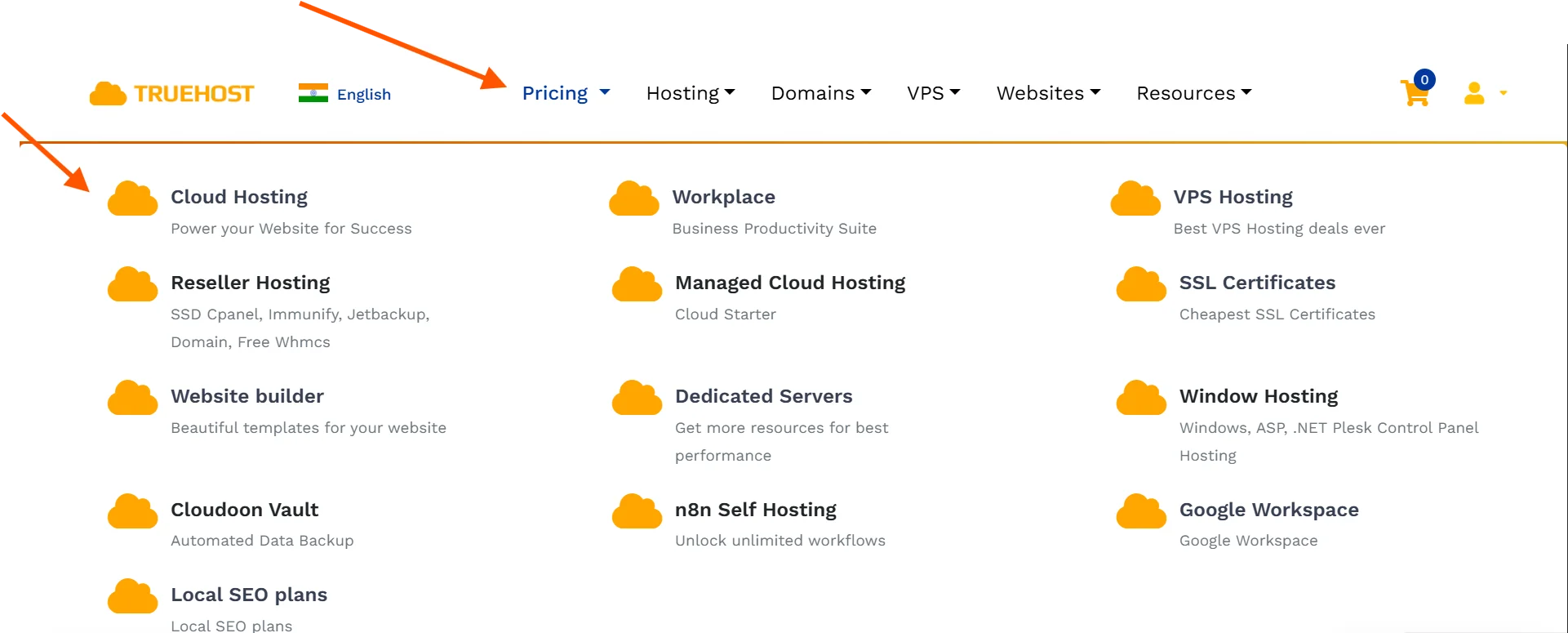Click the Truehost cloud logo icon
This screenshot has width=1568, height=633.
tap(108, 94)
